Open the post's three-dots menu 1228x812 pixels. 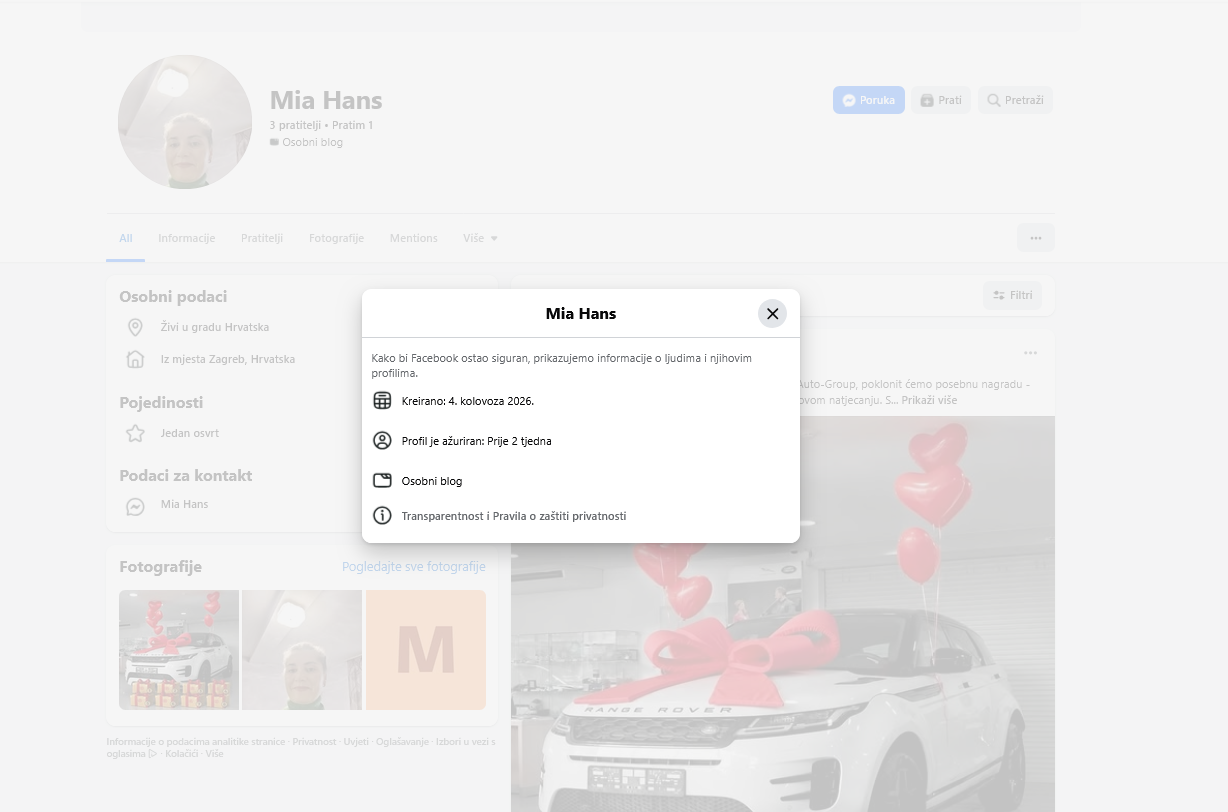[1030, 353]
